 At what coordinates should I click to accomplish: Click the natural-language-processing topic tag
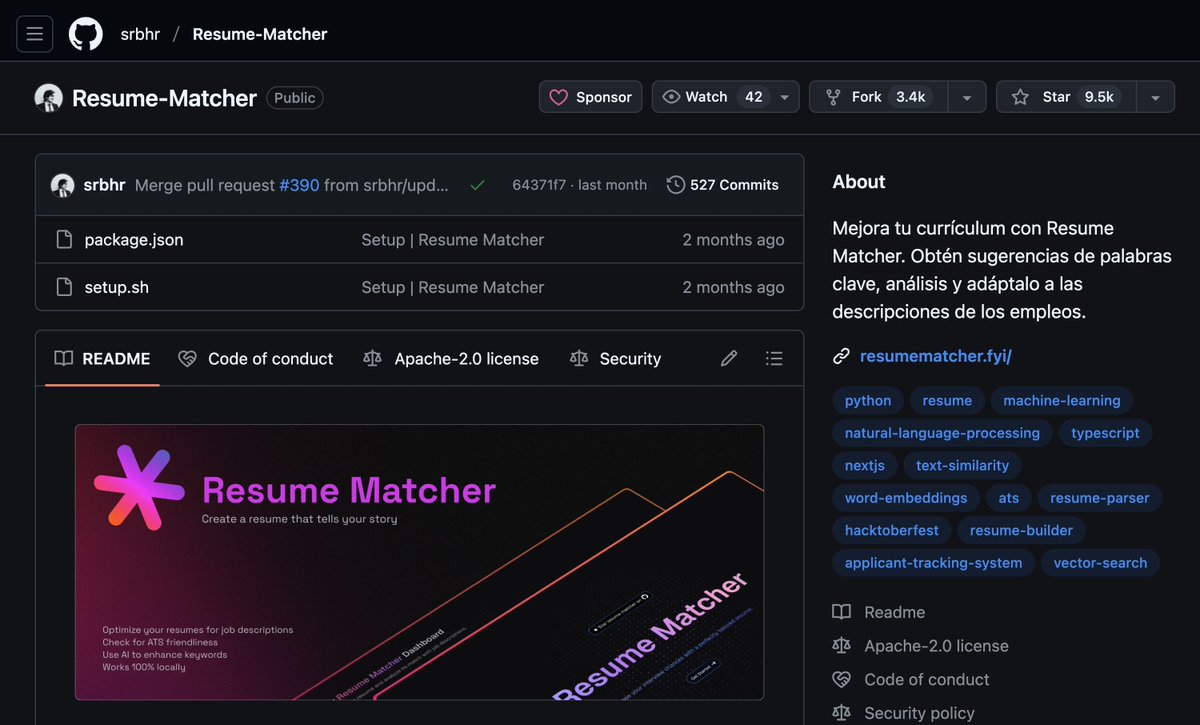click(x=942, y=433)
